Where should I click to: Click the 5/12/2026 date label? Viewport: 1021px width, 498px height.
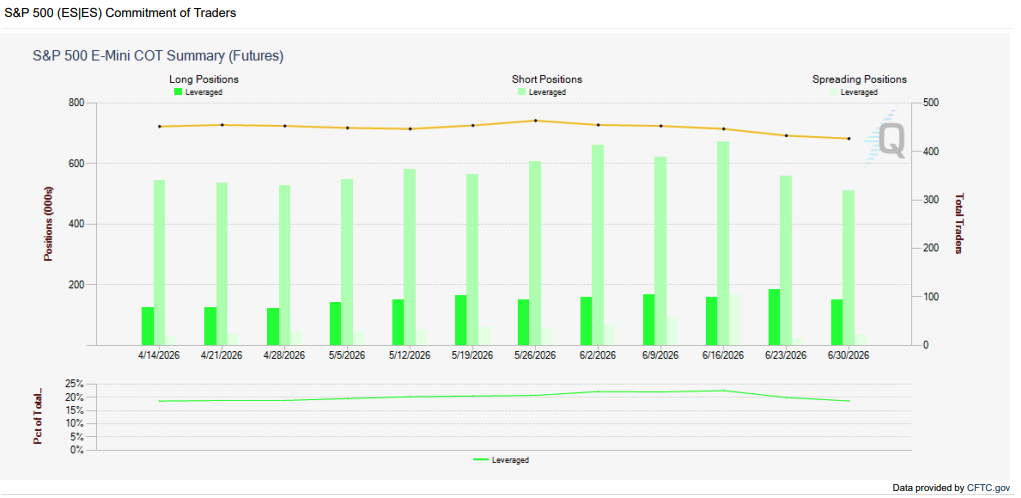tap(410, 355)
